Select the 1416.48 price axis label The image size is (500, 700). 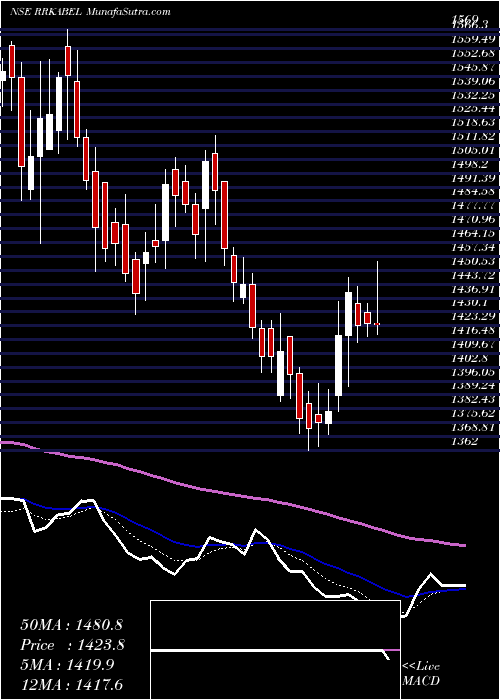[474, 330]
